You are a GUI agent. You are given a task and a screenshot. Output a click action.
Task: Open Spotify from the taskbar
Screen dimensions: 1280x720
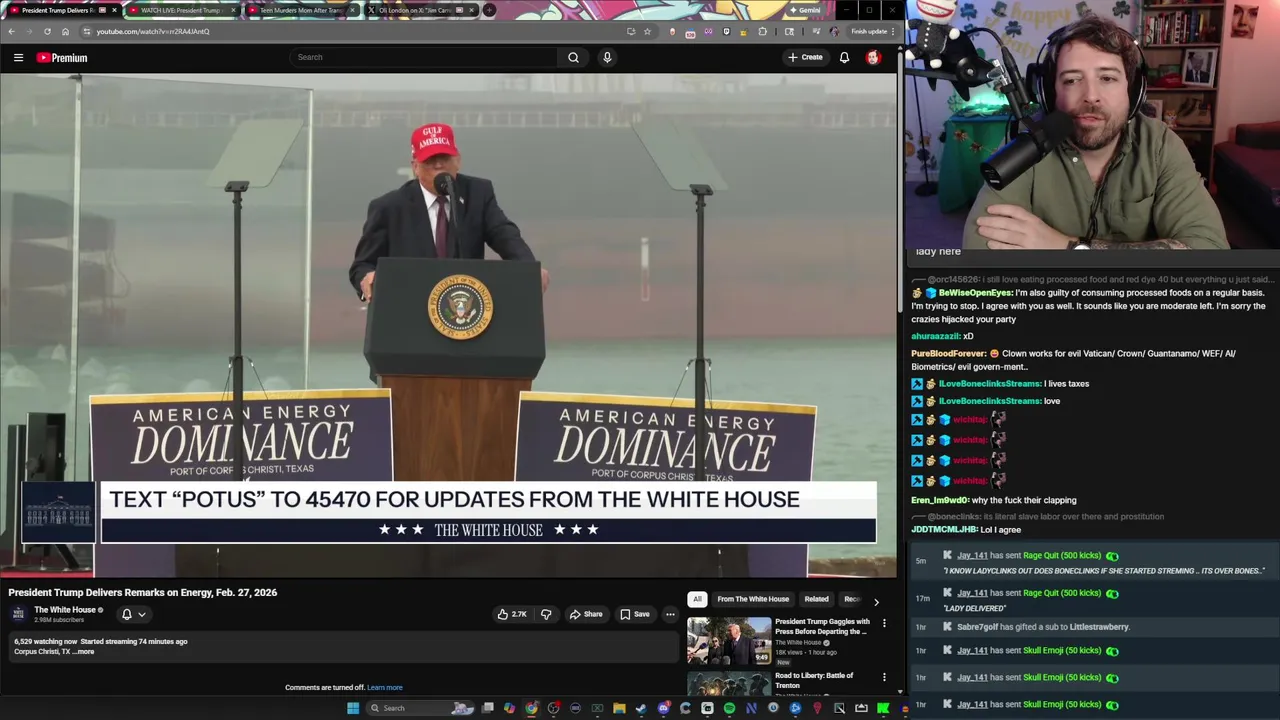[729, 708]
